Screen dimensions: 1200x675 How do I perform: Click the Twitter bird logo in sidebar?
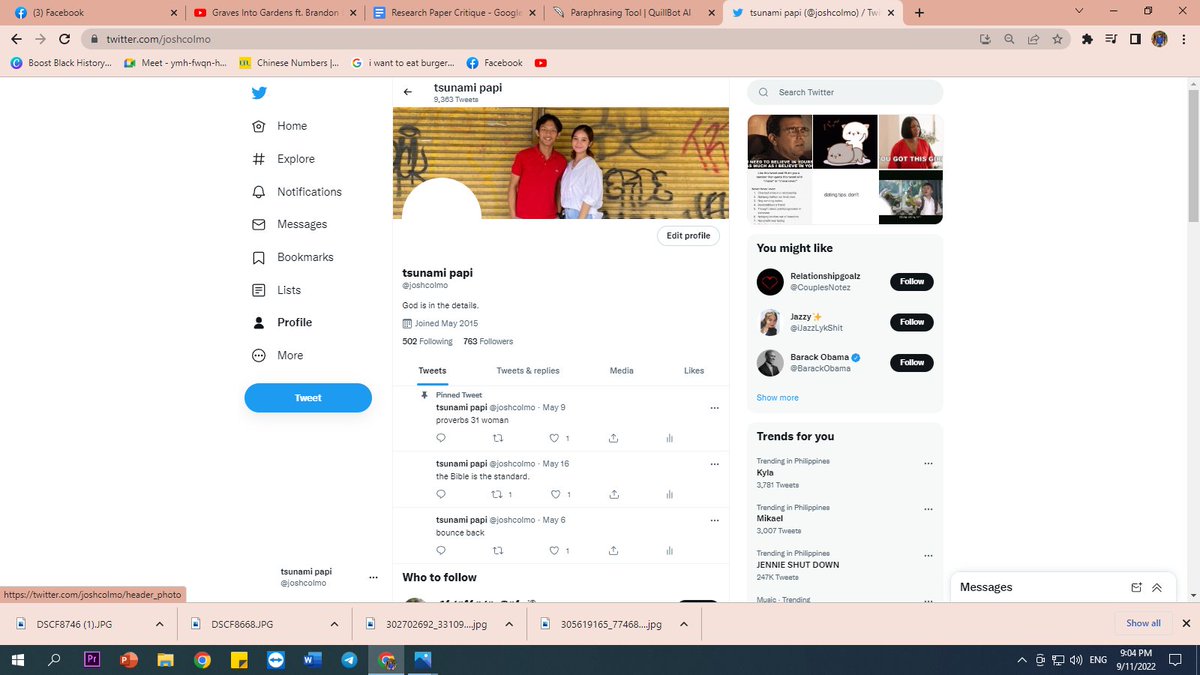[x=259, y=93]
